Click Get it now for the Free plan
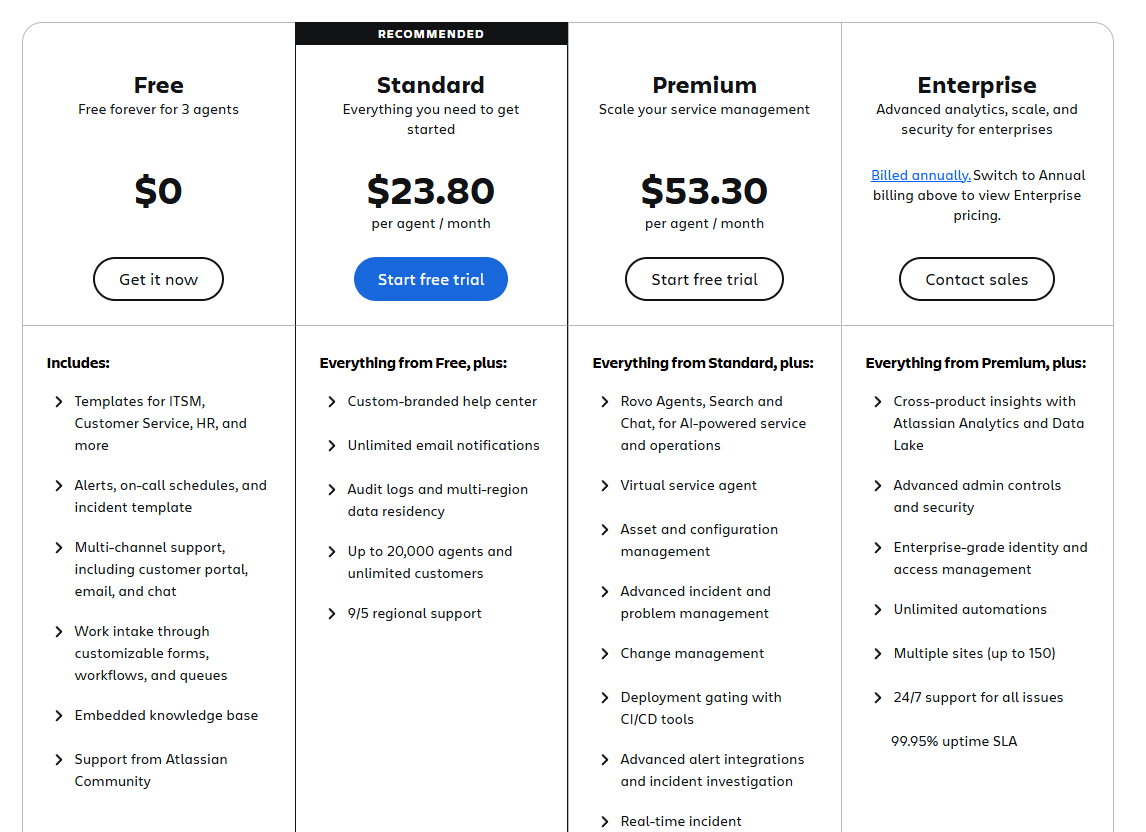 point(158,280)
